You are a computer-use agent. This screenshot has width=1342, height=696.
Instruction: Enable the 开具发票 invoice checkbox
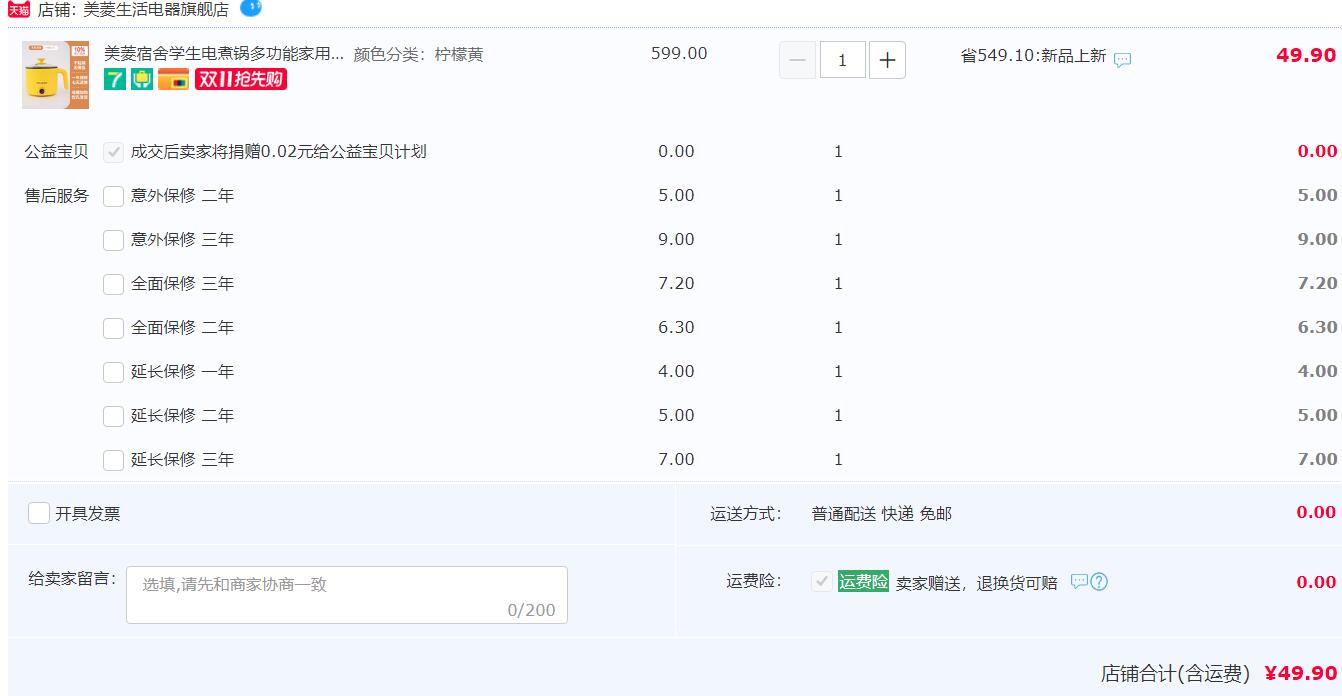[39, 513]
